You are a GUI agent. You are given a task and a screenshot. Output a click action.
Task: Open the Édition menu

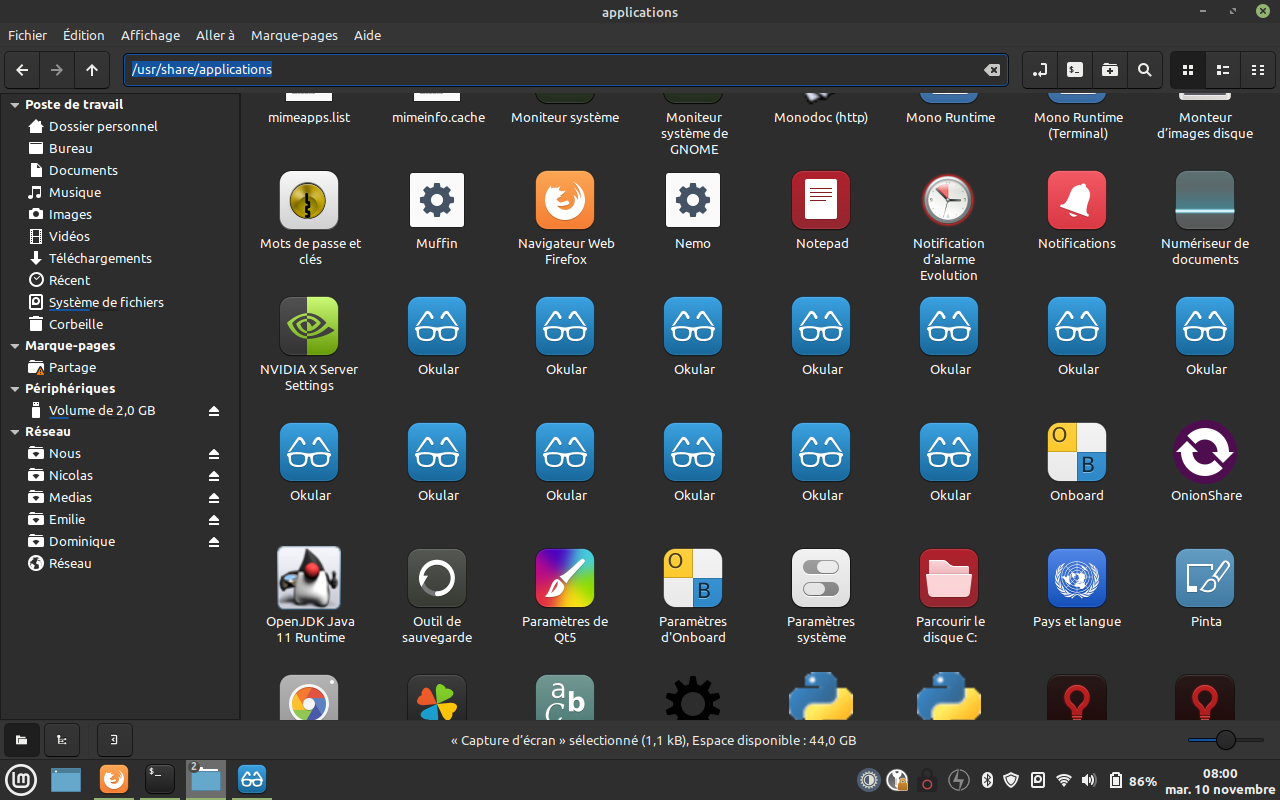(x=84, y=35)
